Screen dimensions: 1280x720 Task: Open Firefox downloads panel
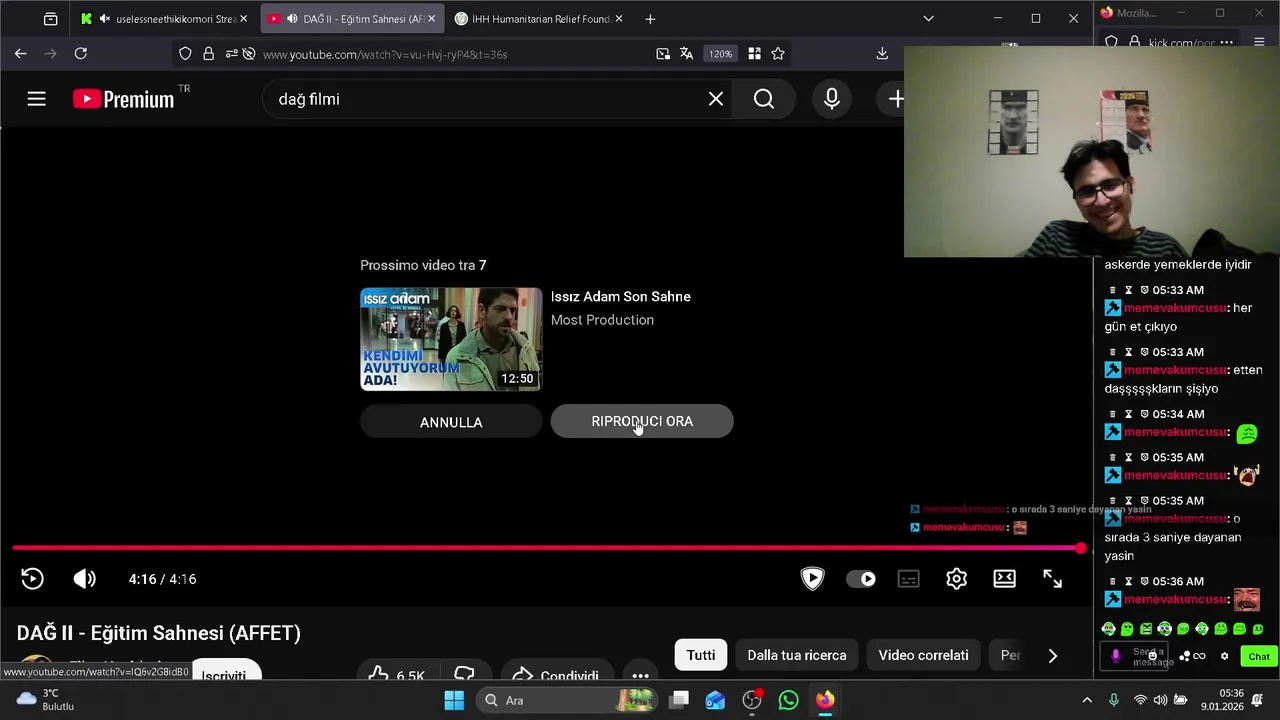tap(882, 54)
